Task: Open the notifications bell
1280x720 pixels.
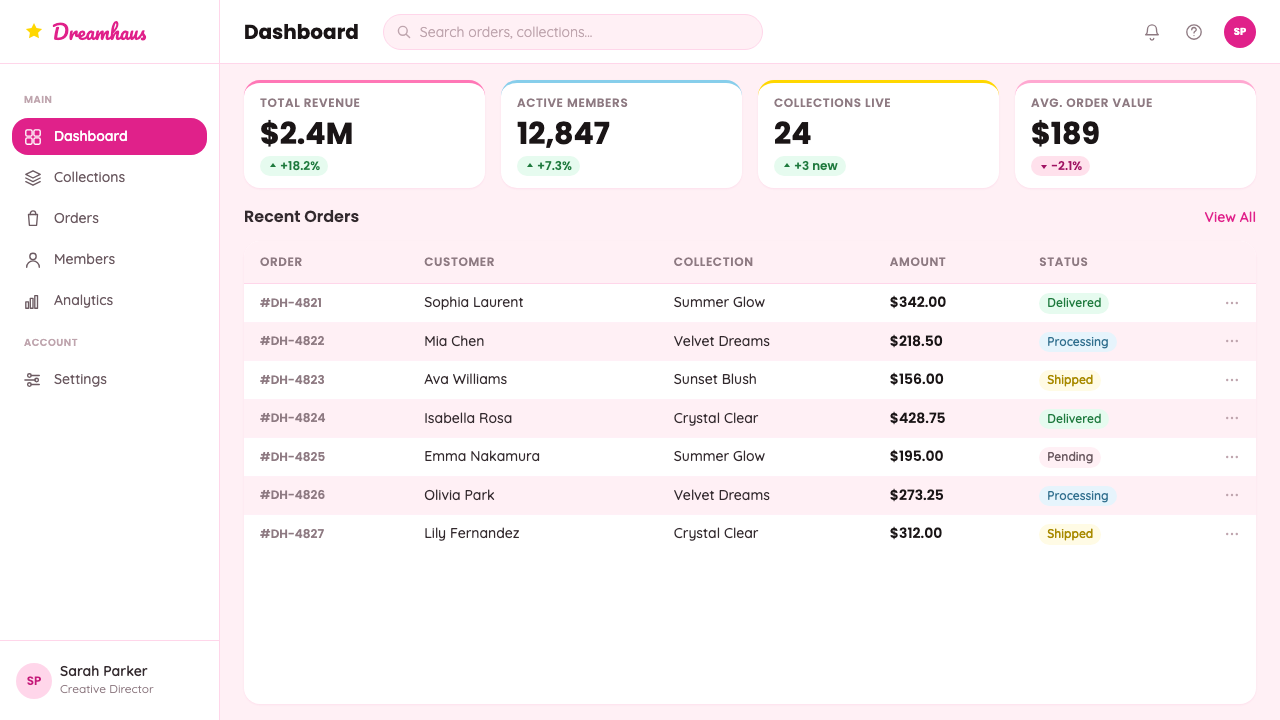Action: point(1152,32)
